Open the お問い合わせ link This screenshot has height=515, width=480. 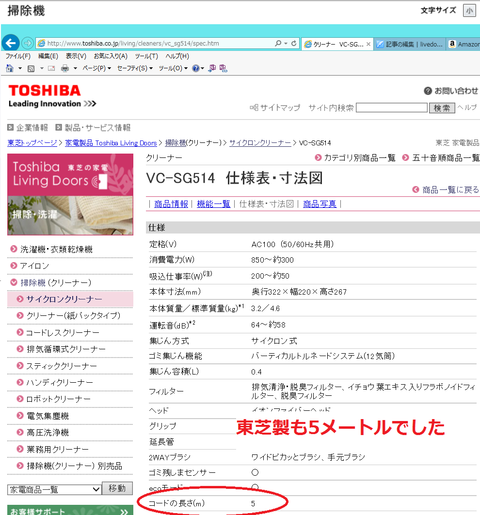tap(451, 91)
